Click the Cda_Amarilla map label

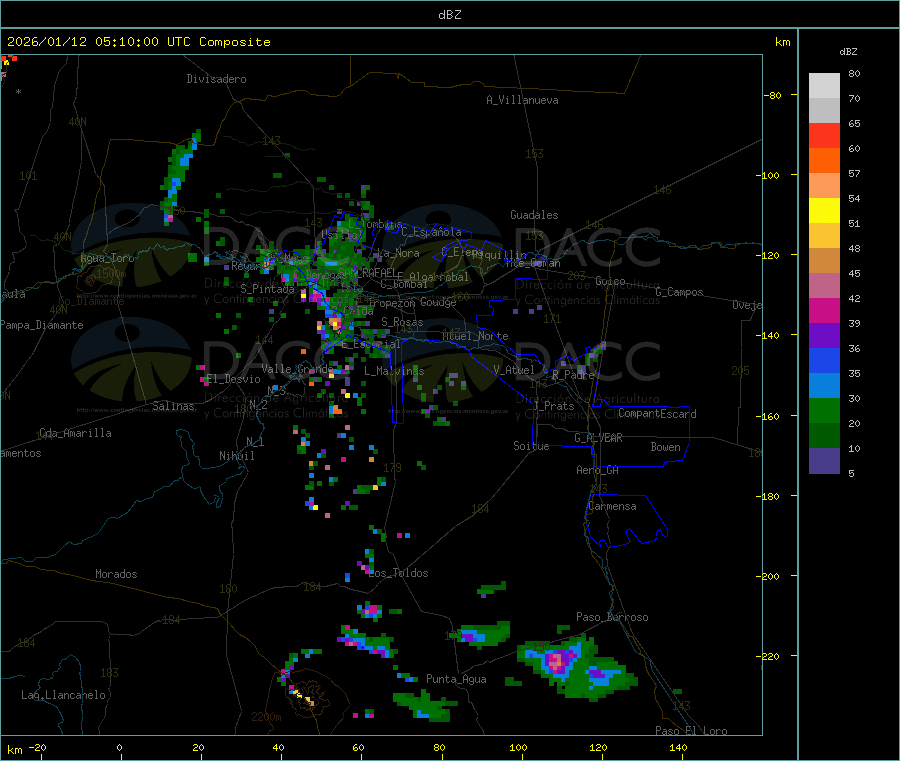(75, 433)
